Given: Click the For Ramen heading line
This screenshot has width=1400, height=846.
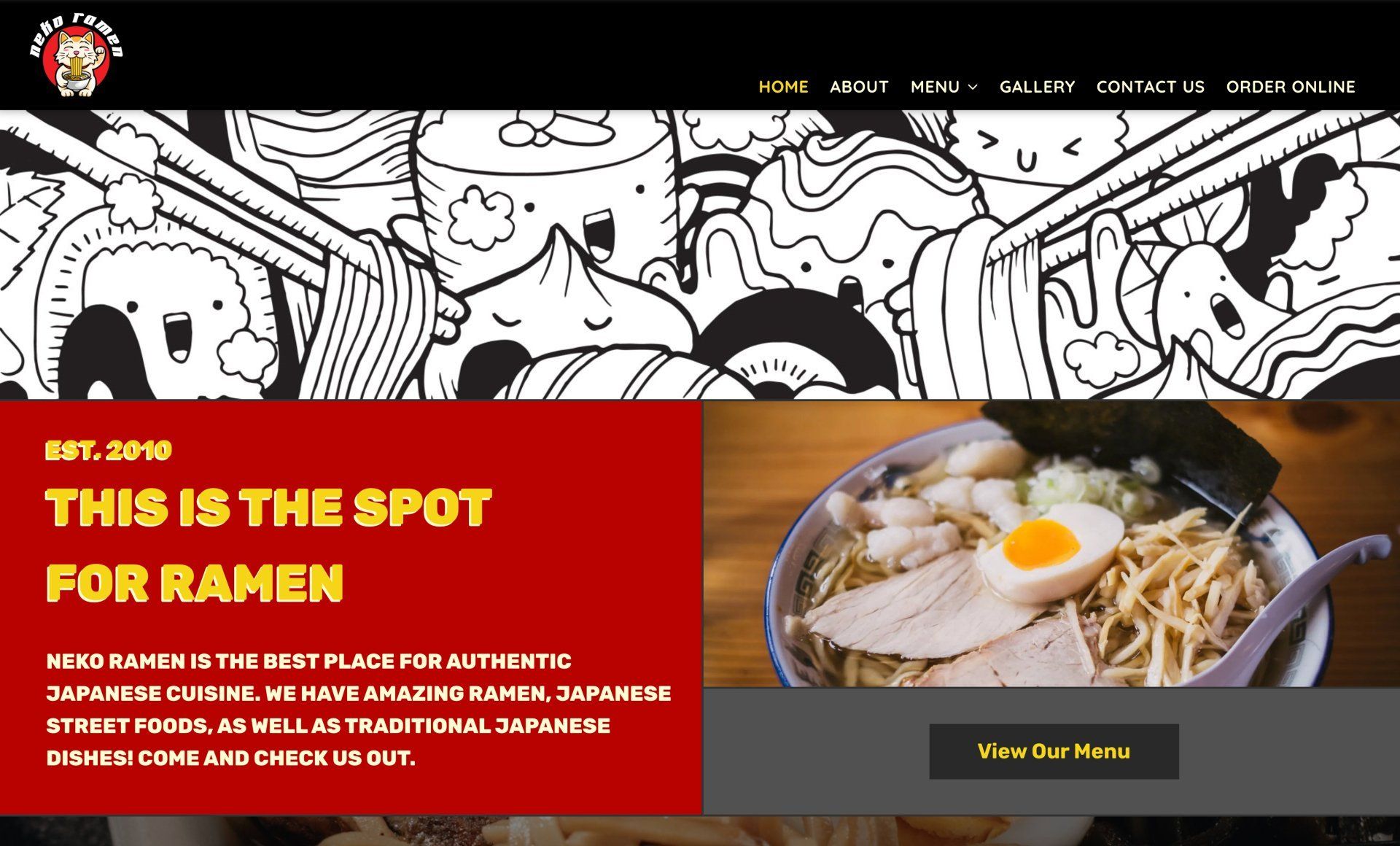Looking at the screenshot, I should pos(195,582).
